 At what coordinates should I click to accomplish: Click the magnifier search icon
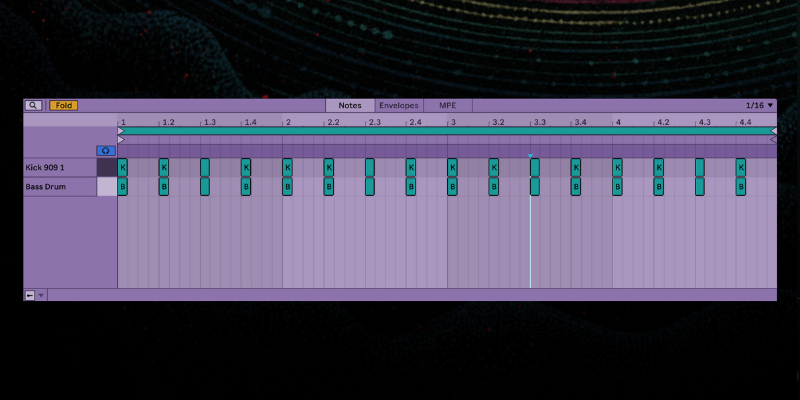(x=33, y=105)
